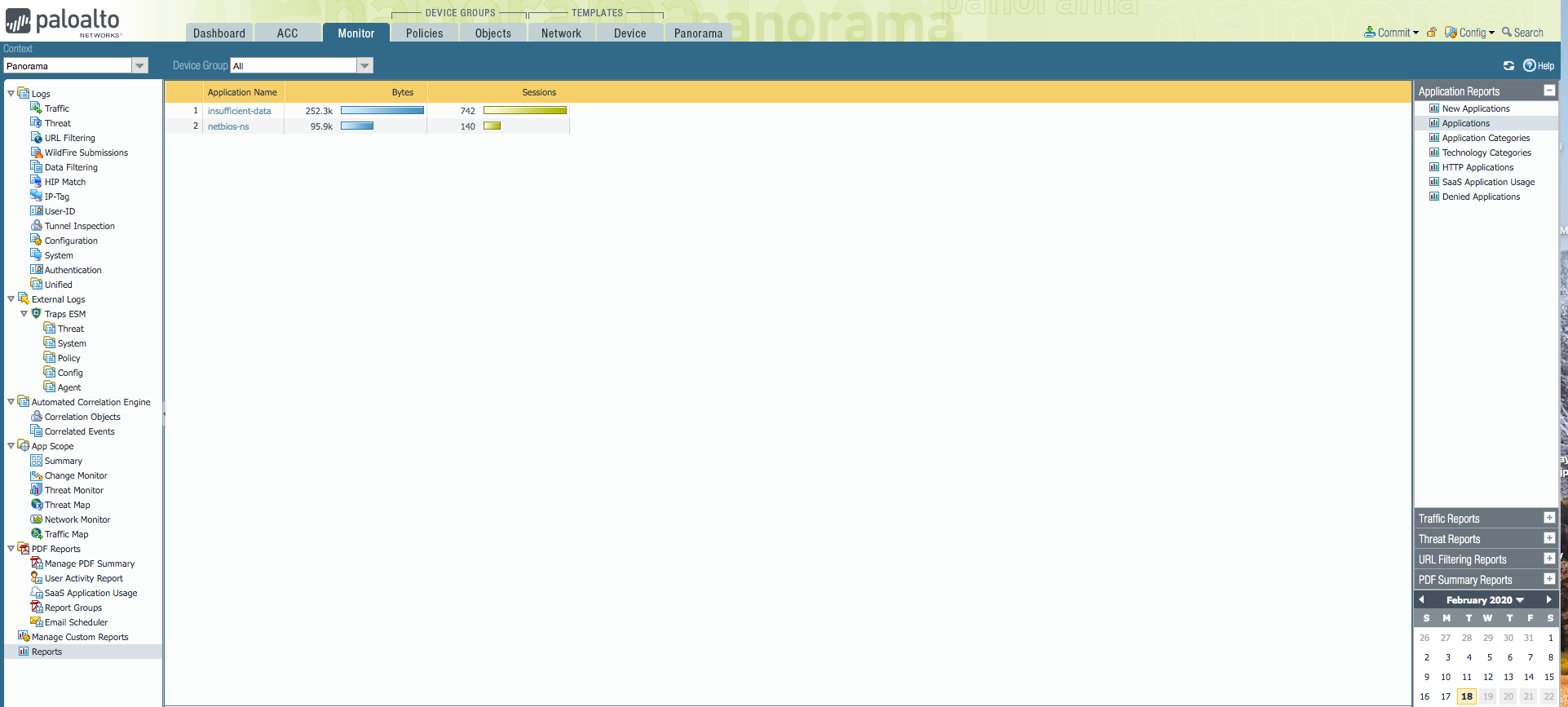1568x707 pixels.
Task: Switch to the Dashboard tab
Action: 219,33
